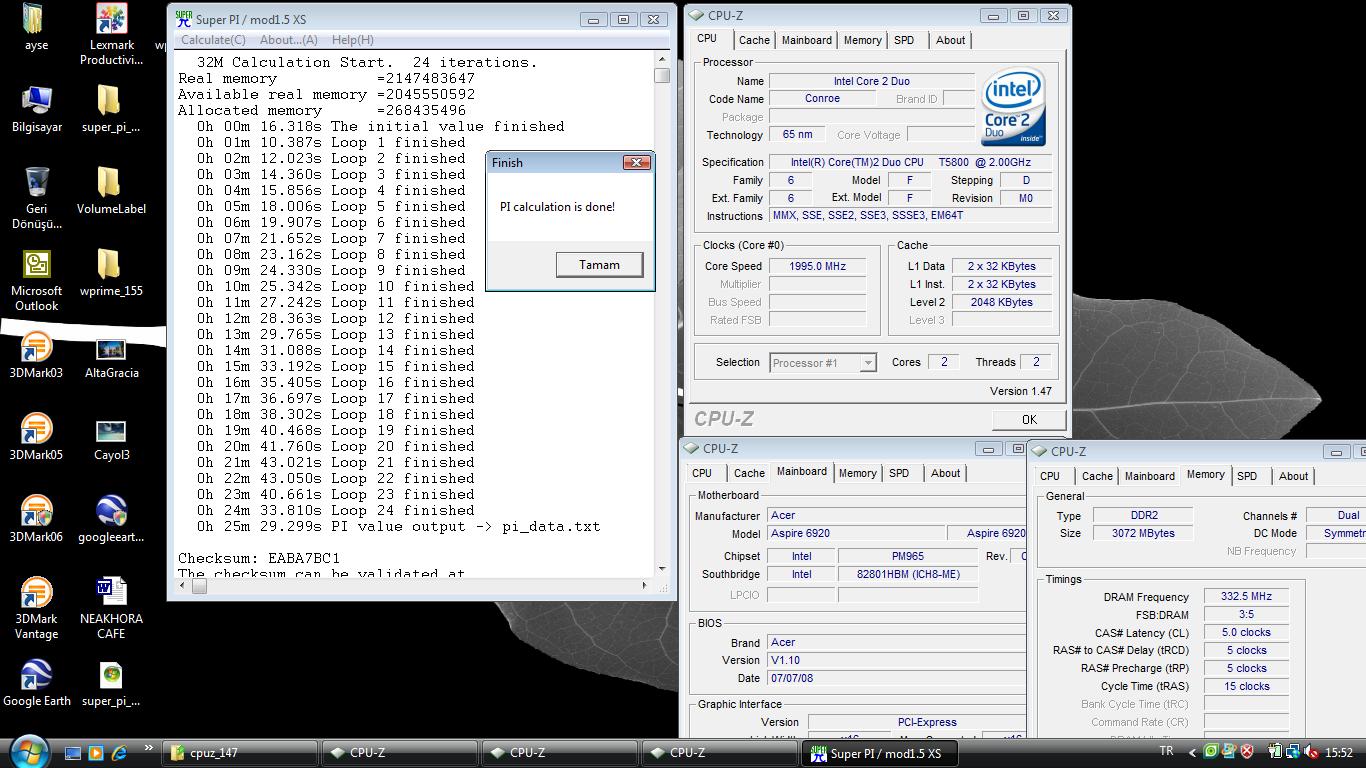Image resolution: width=1366 pixels, height=768 pixels.
Task: Launch the 3DMark Vantage desktop shortcut
Action: click(x=37, y=608)
